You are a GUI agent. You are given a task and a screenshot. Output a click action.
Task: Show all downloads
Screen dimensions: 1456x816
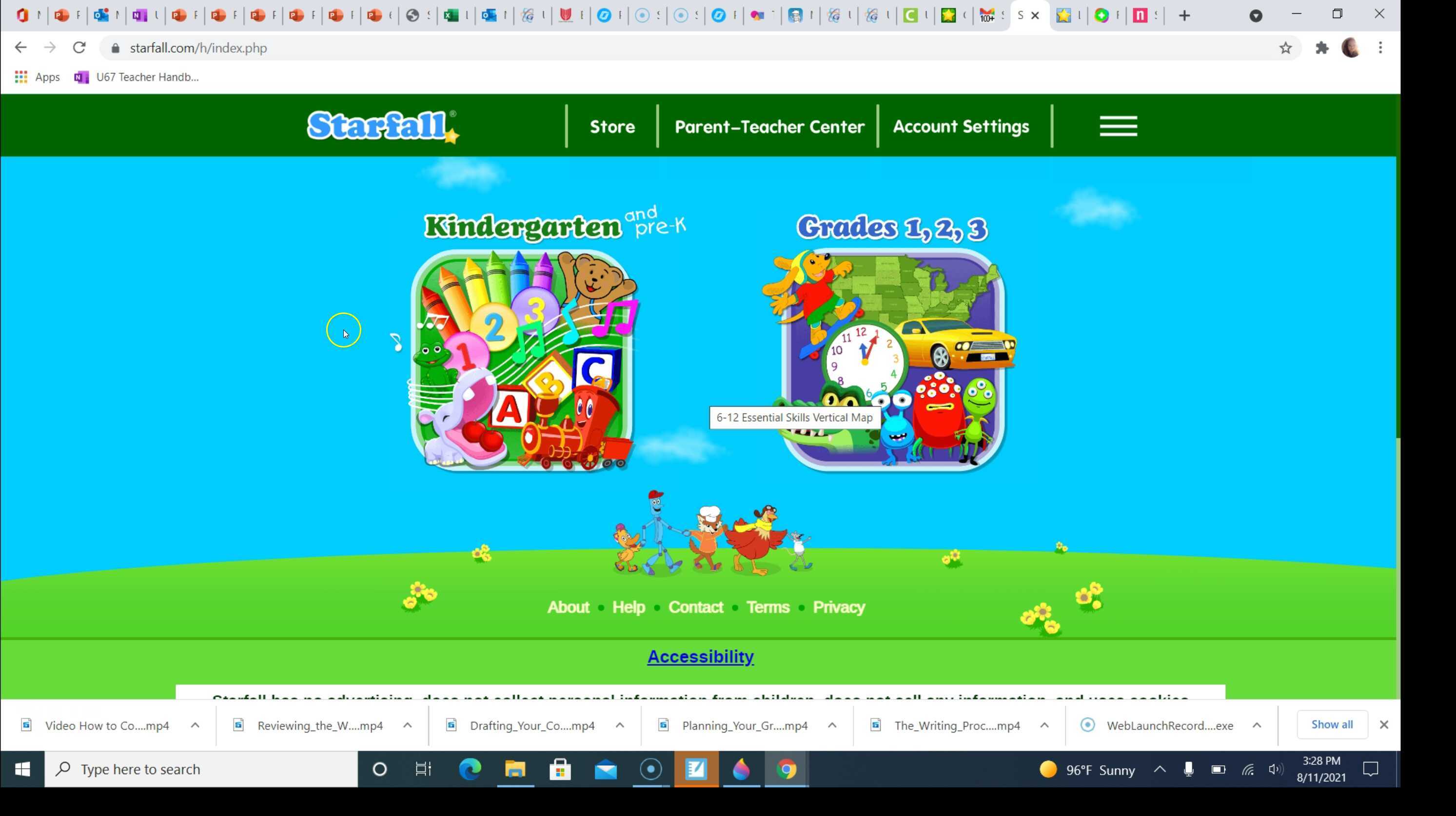coord(1332,724)
